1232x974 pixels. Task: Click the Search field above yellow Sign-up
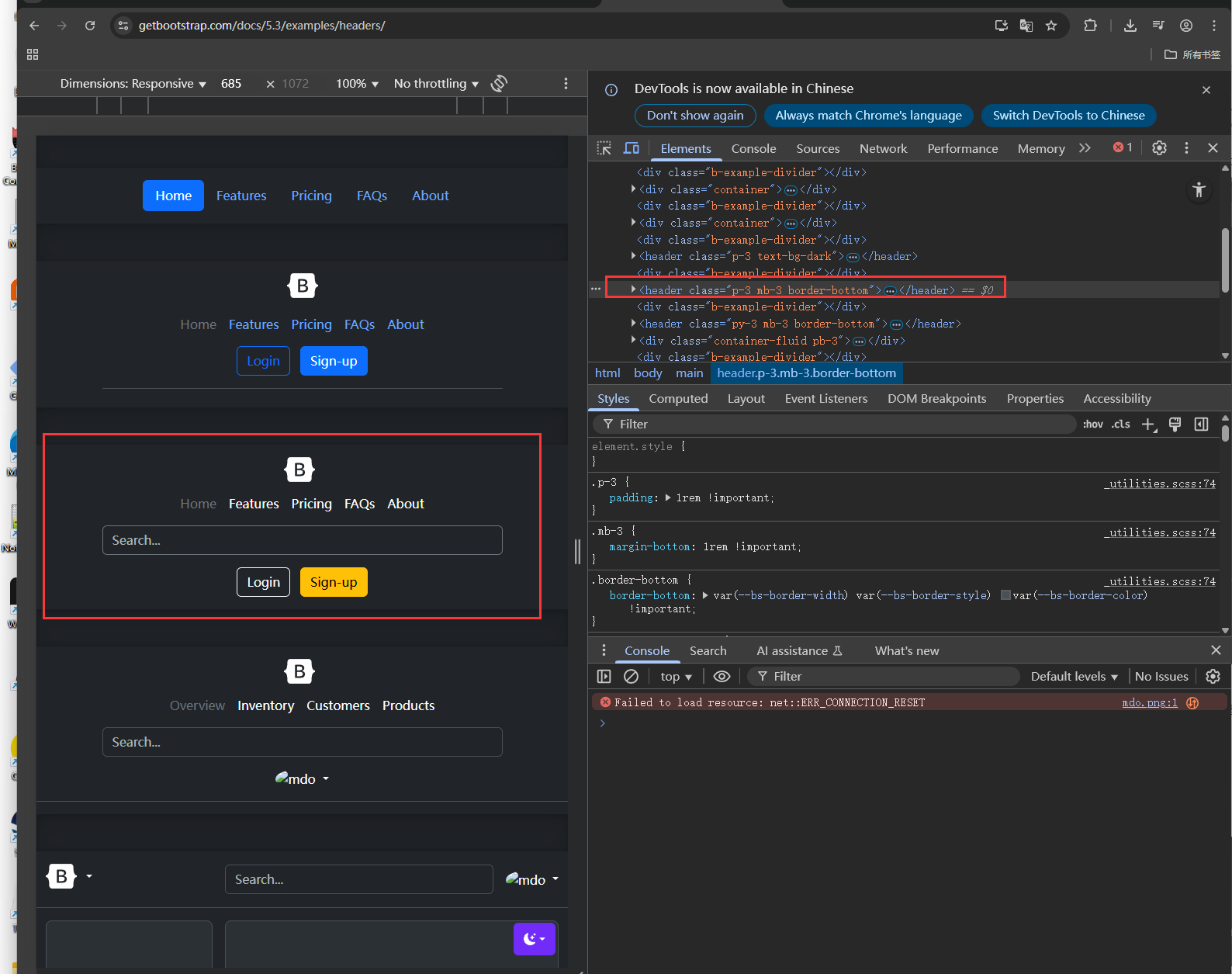[x=303, y=540]
